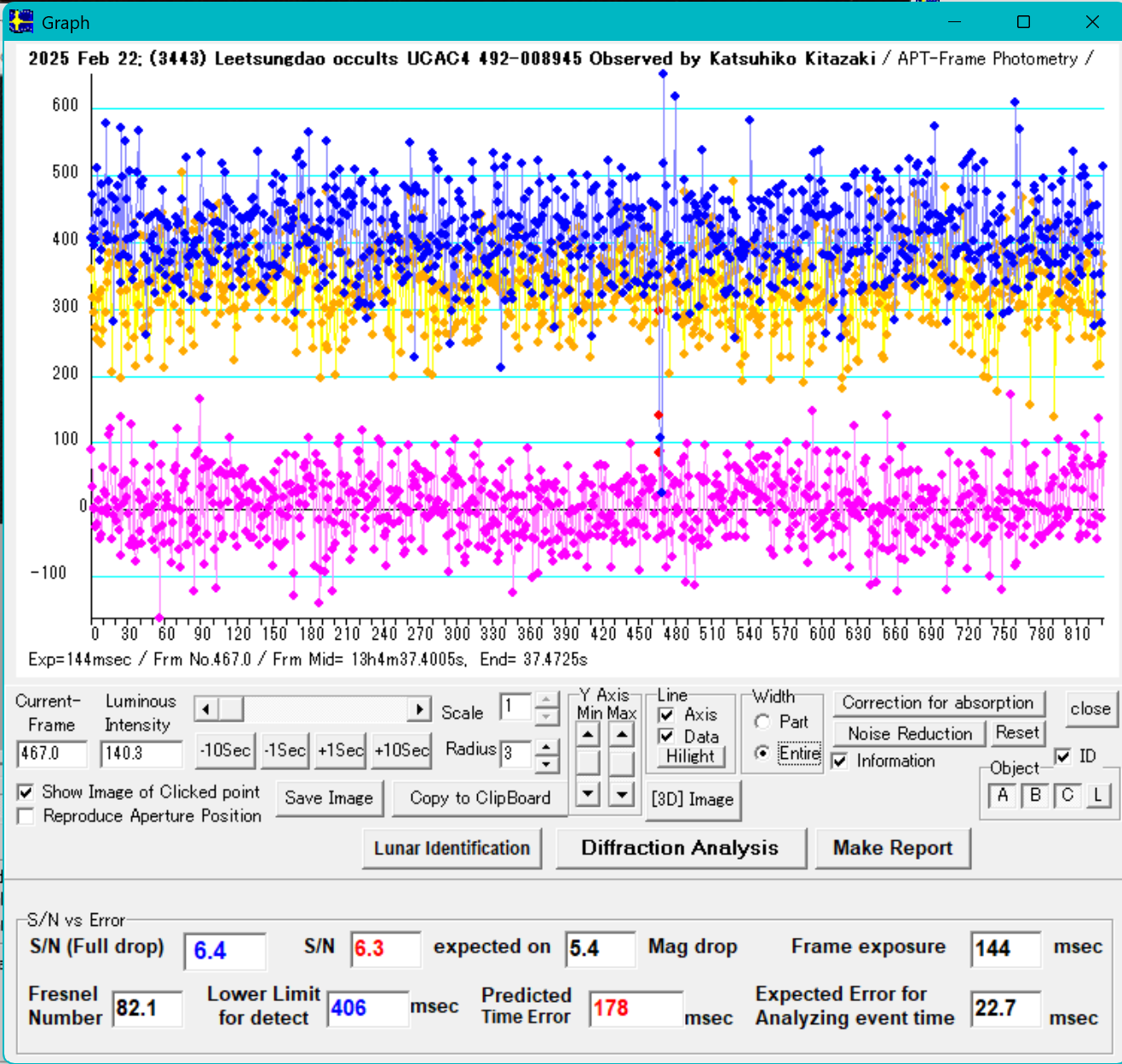Jump forward with +10Sec button
Image resolution: width=1122 pixels, height=1064 pixels.
pos(401,751)
